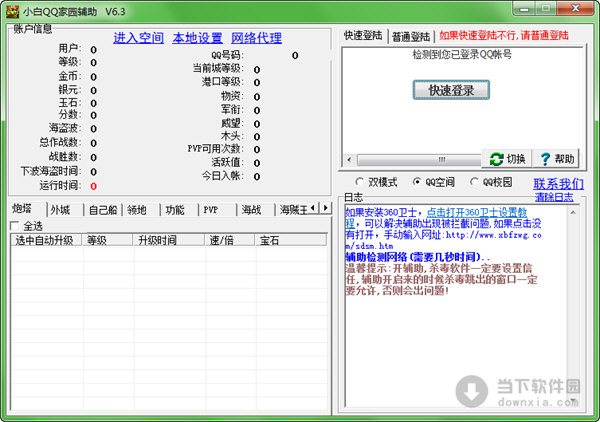Open the 网络代理 link

(256, 38)
